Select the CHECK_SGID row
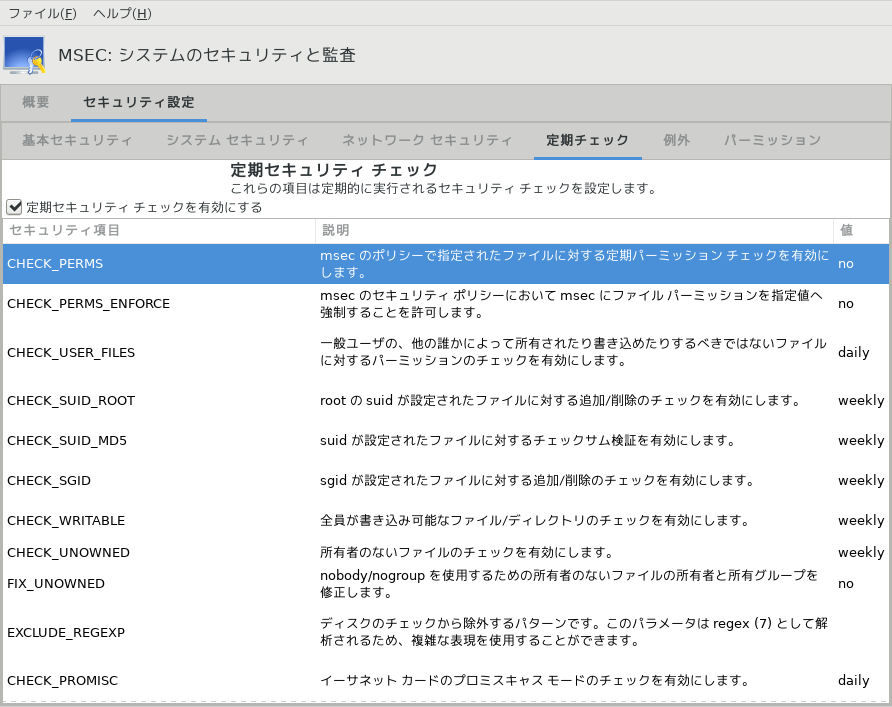 click(445, 481)
